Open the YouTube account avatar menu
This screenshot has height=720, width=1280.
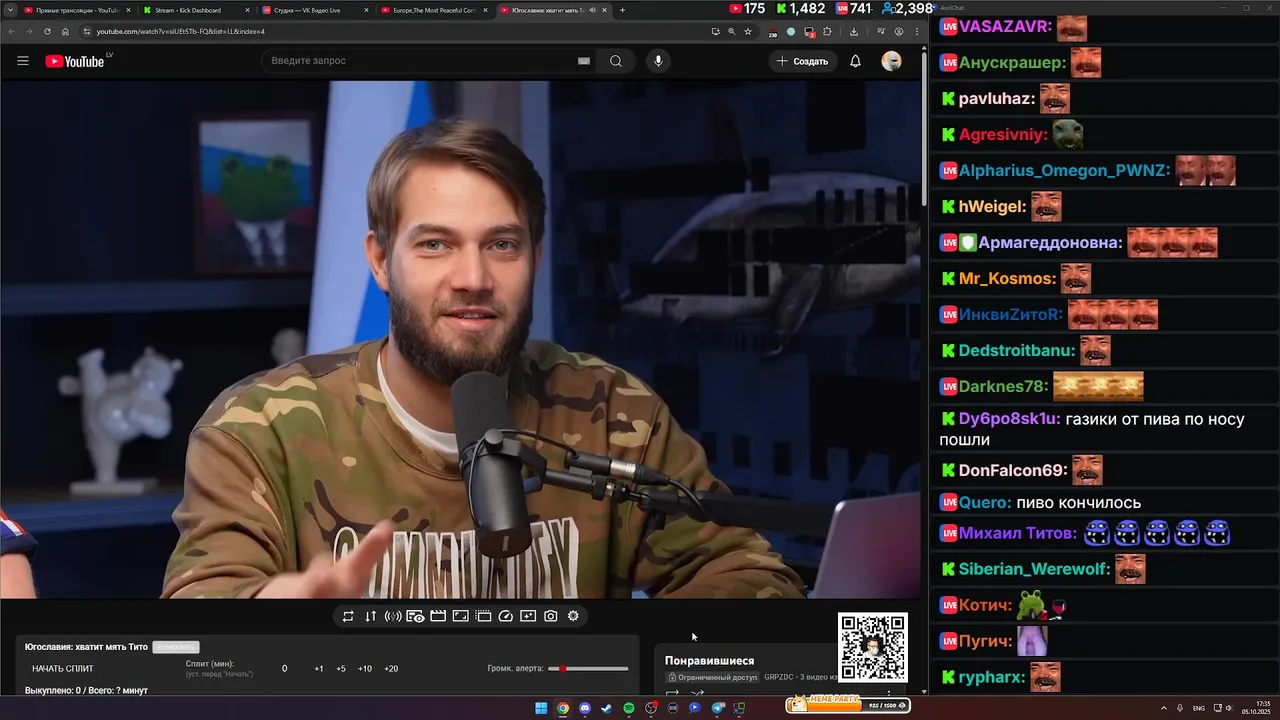pos(891,61)
